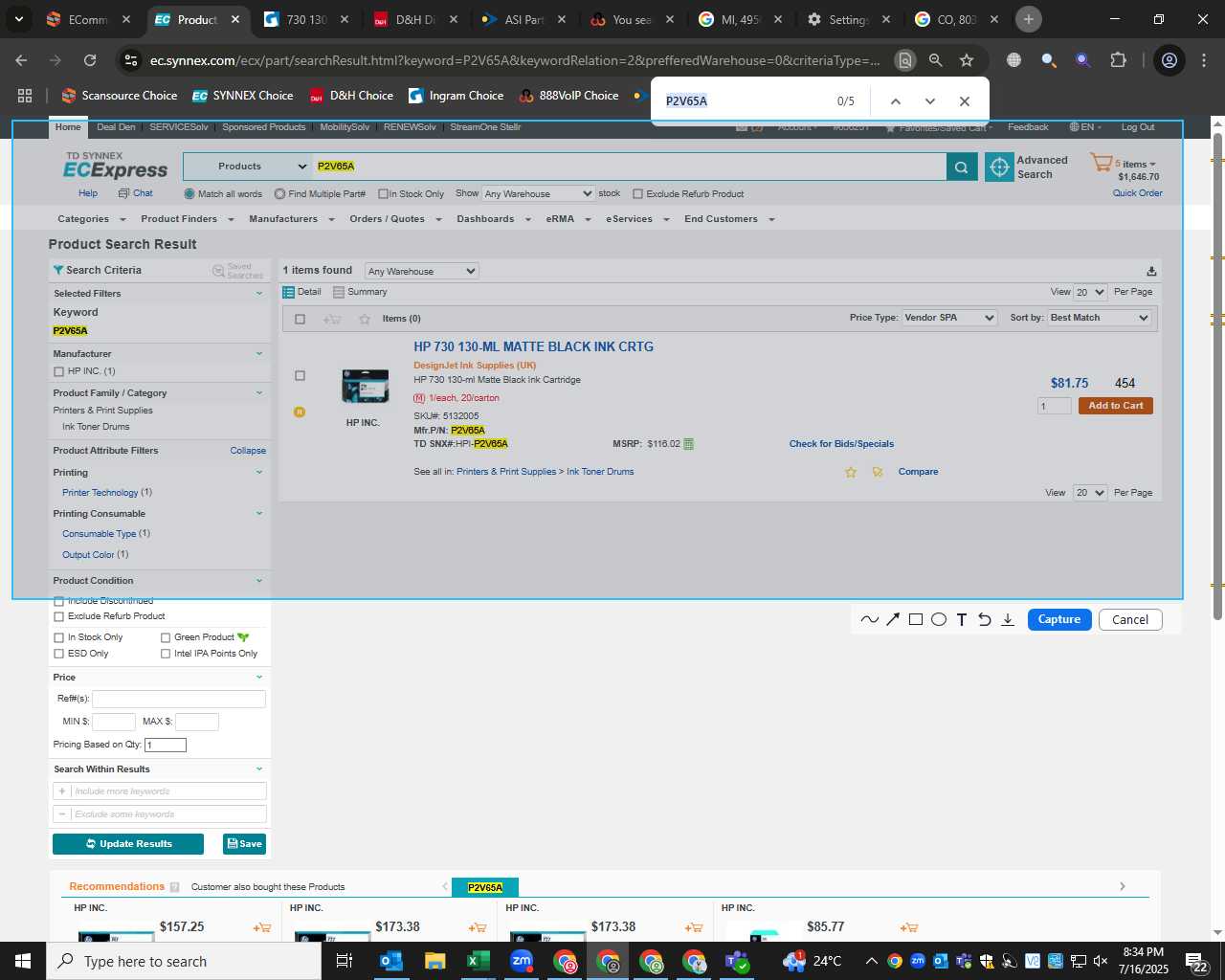The width and height of the screenshot is (1225, 980).
Task: Check Intel IPA Points Only filter
Action: (166, 654)
